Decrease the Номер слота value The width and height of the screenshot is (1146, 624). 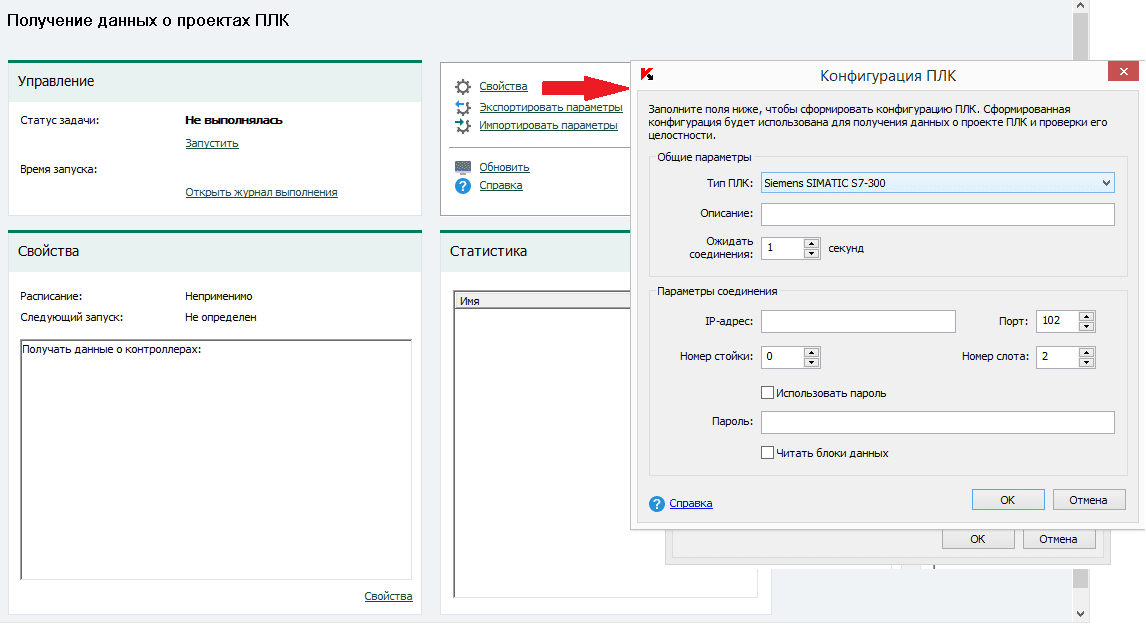[x=1087, y=362]
